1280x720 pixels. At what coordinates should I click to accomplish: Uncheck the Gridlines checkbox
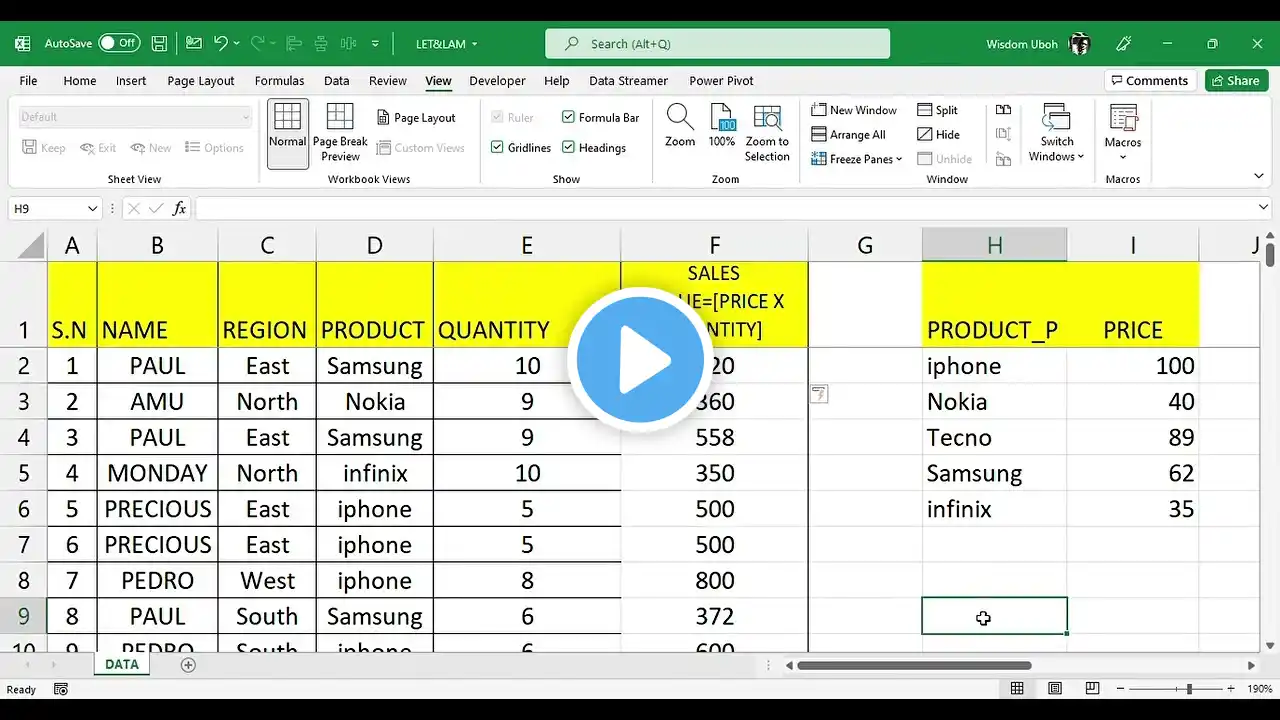click(497, 148)
